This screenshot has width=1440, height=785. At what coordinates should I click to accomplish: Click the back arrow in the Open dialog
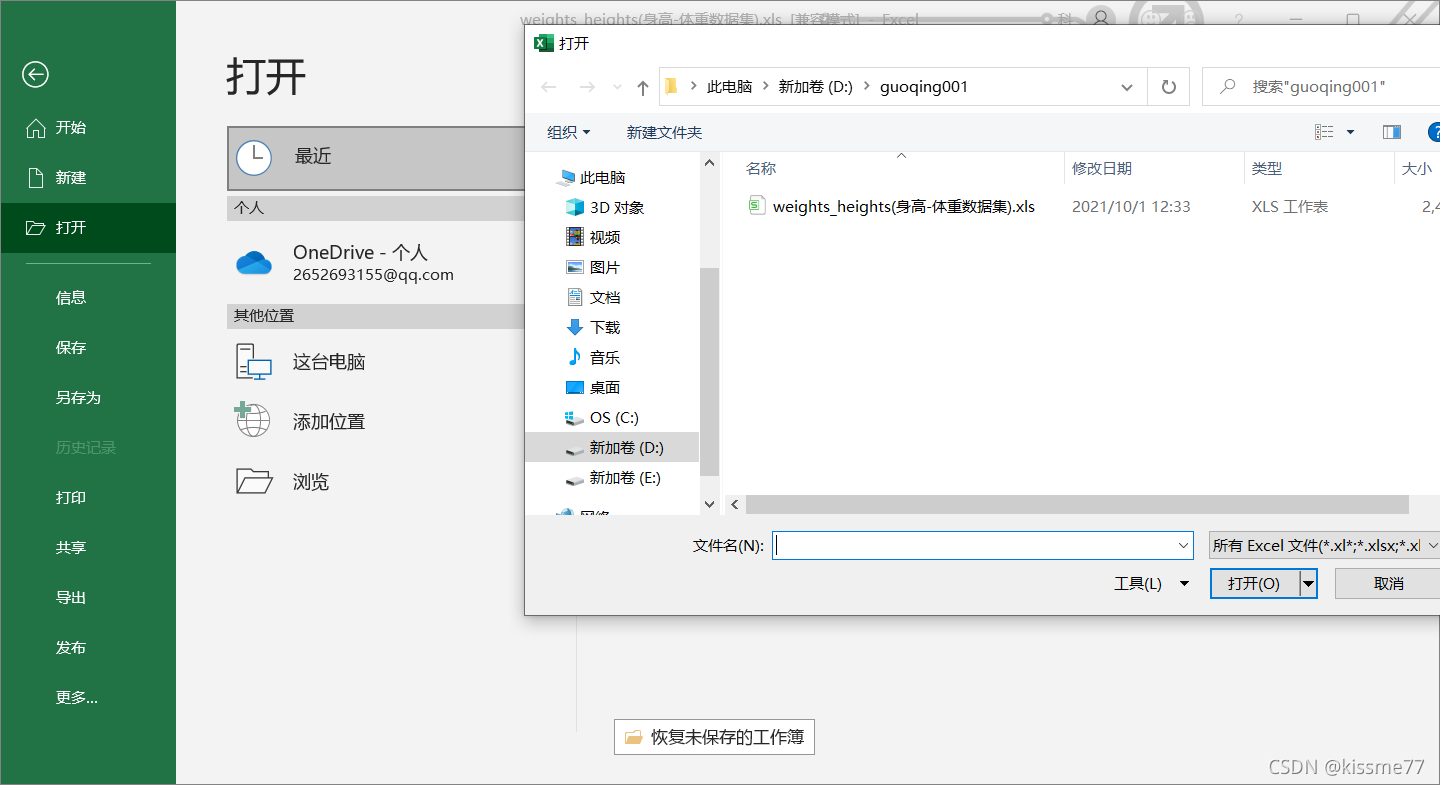548,86
